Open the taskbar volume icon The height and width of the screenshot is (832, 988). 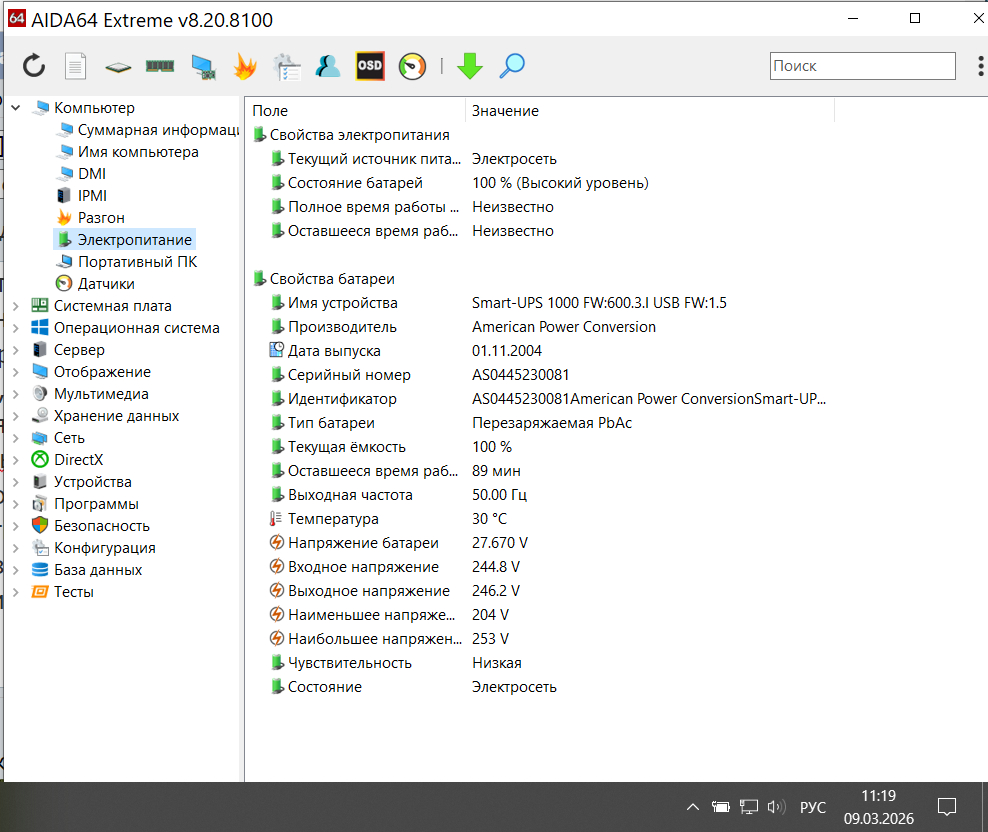pos(776,807)
